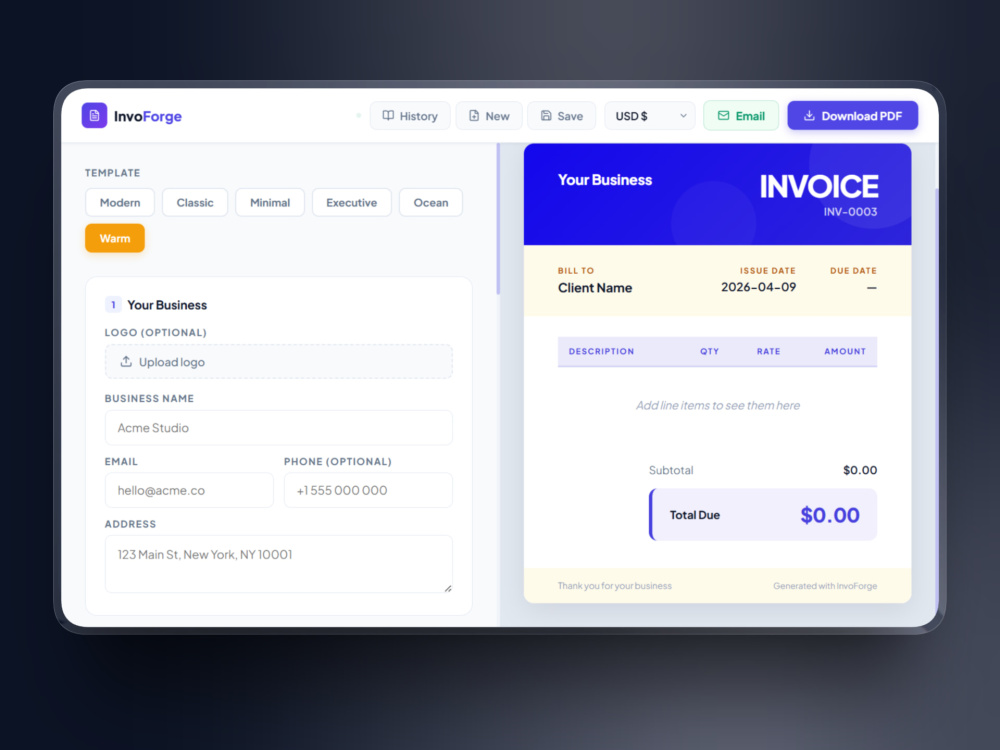The height and width of the screenshot is (750, 1000).
Task: Click the RATE column header
Action: [768, 351]
